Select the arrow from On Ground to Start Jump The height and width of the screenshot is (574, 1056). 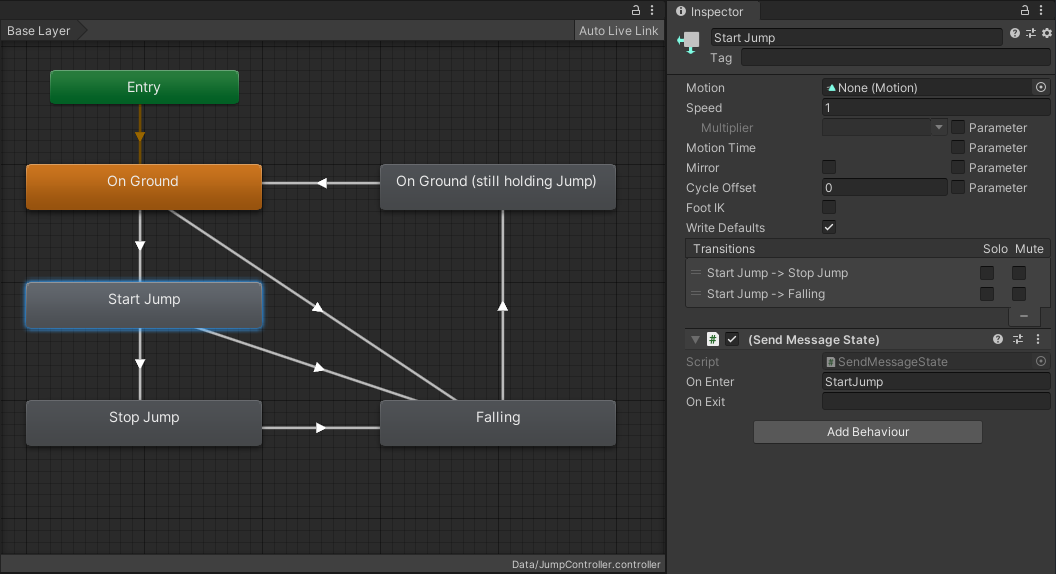140,245
